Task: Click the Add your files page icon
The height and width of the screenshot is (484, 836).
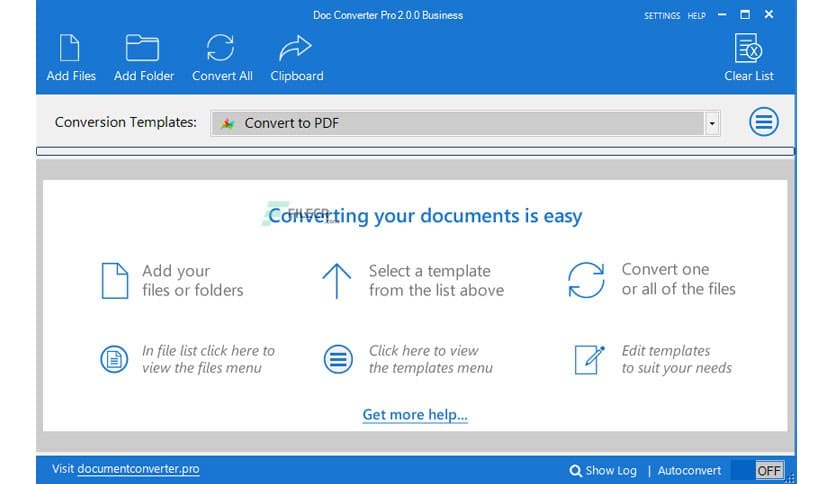Action: pos(115,281)
